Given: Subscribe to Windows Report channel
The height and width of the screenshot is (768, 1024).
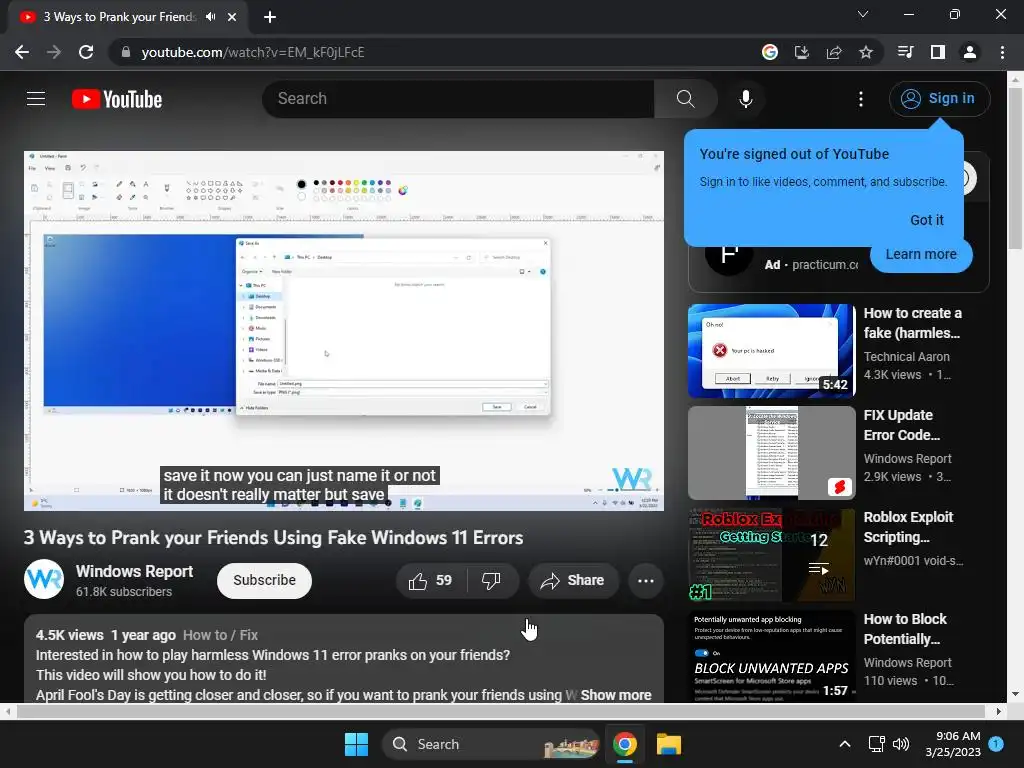Looking at the screenshot, I should pyautogui.click(x=264, y=581).
